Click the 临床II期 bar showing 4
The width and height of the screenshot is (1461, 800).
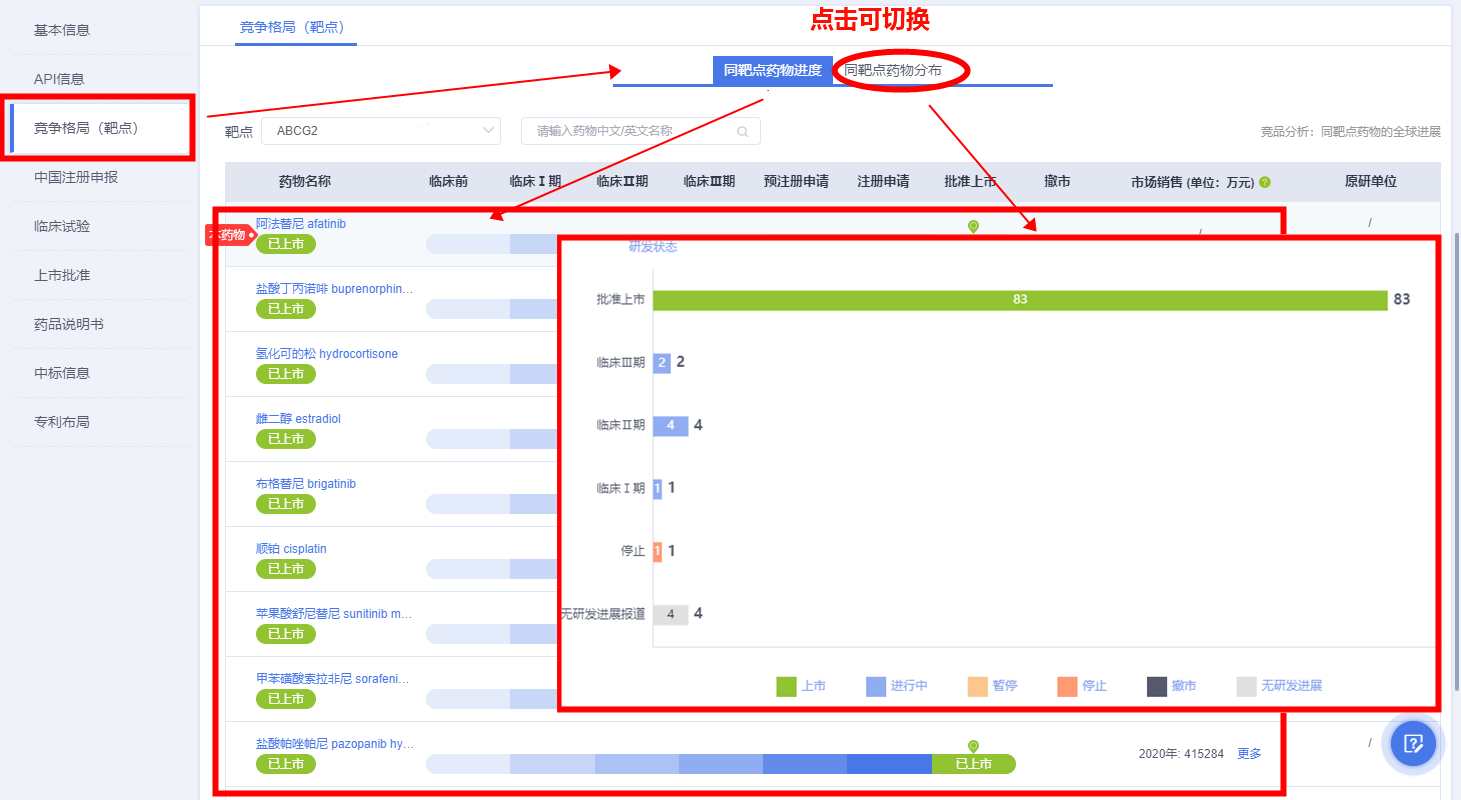pyautogui.click(x=671, y=426)
